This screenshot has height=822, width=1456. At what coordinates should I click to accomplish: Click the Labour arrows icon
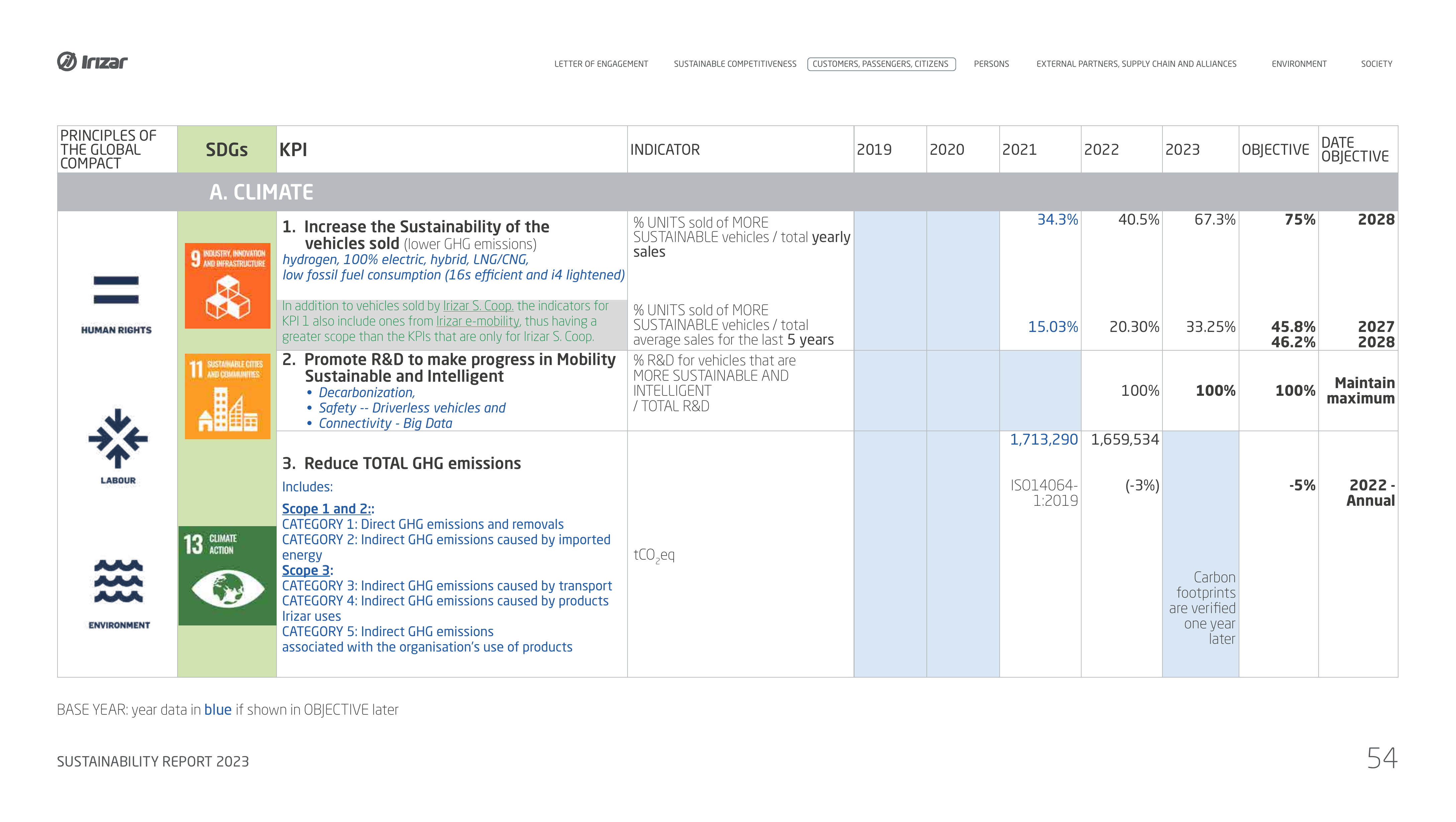click(x=118, y=438)
